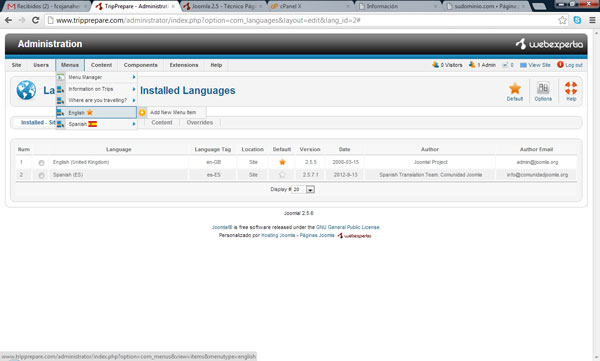Viewport: 600px width, 361px height.
Task: Set Spanish (ES) as default via star
Action: click(282, 175)
